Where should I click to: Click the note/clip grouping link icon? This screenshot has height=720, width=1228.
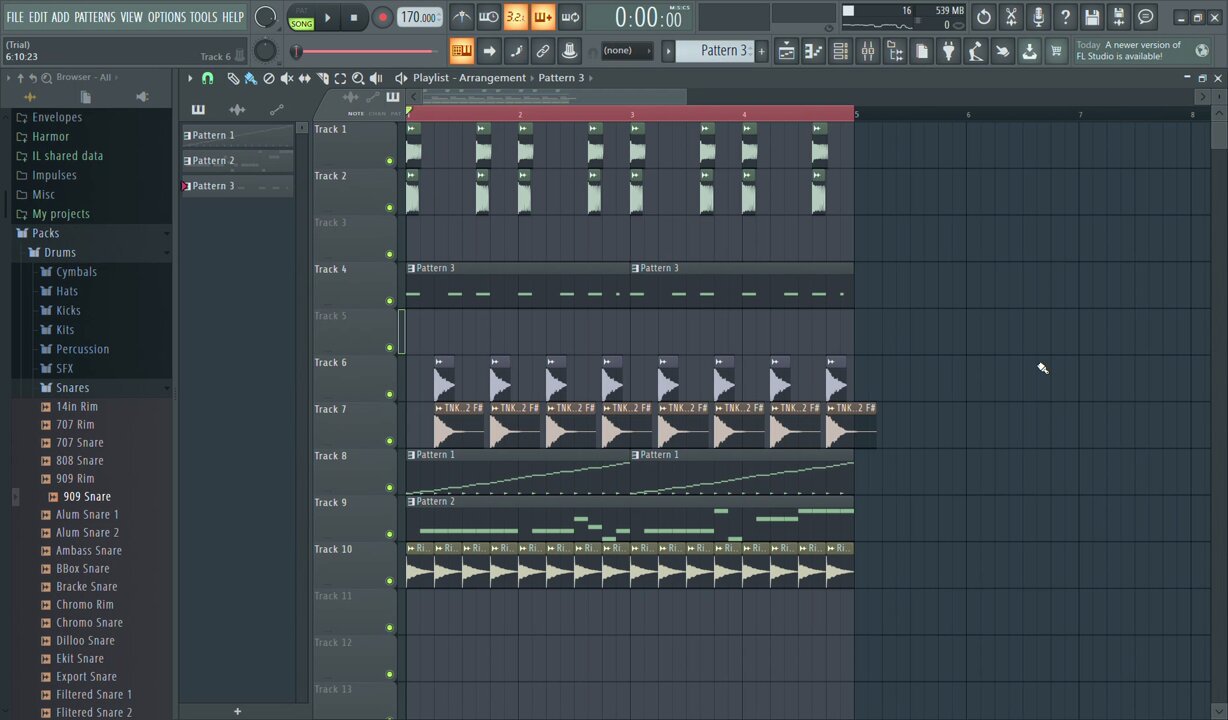click(543, 50)
